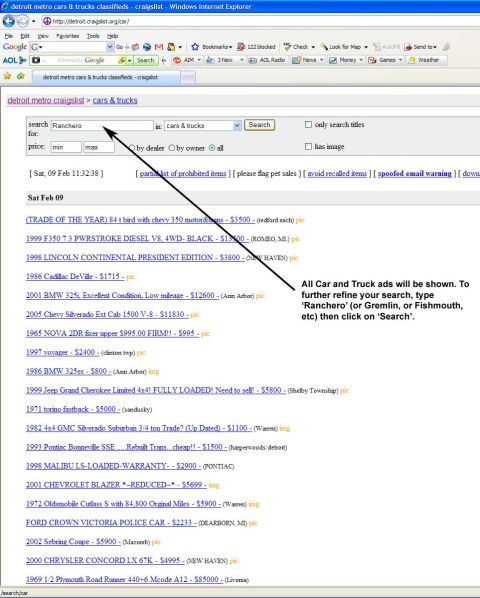Open the 'cars & trucks' category dropdown
Screen dimensions: 480x598
pyautogui.click(x=203, y=125)
